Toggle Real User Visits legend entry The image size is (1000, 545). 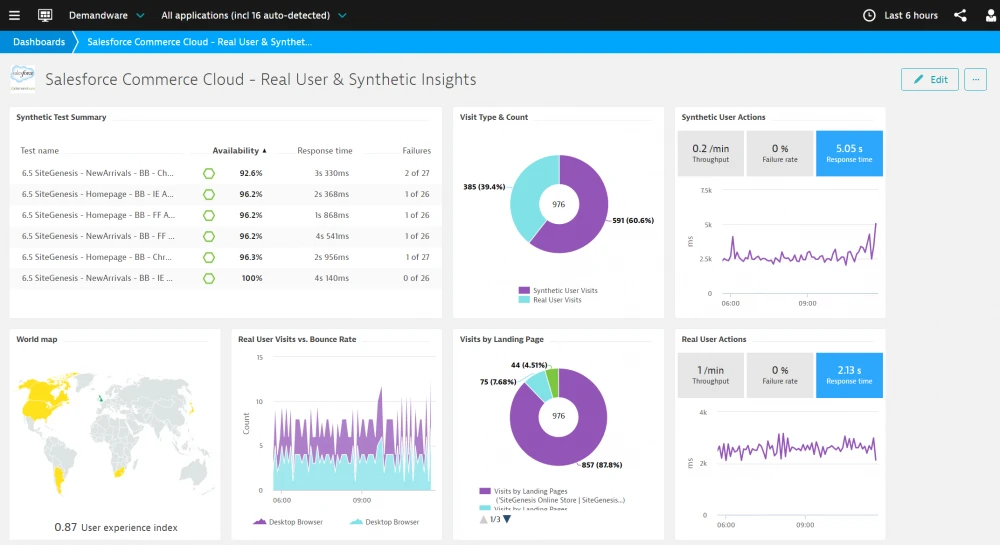pos(550,300)
